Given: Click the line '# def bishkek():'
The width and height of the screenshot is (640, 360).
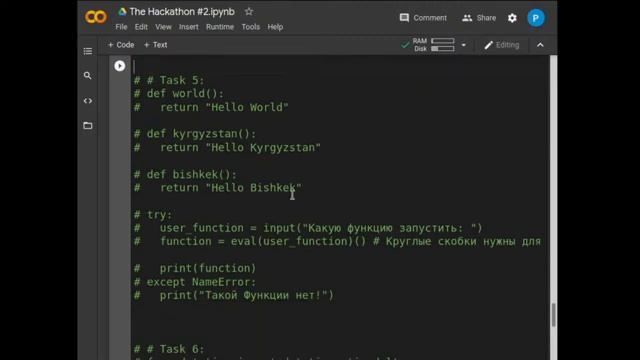Looking at the screenshot, I should 185,175.
